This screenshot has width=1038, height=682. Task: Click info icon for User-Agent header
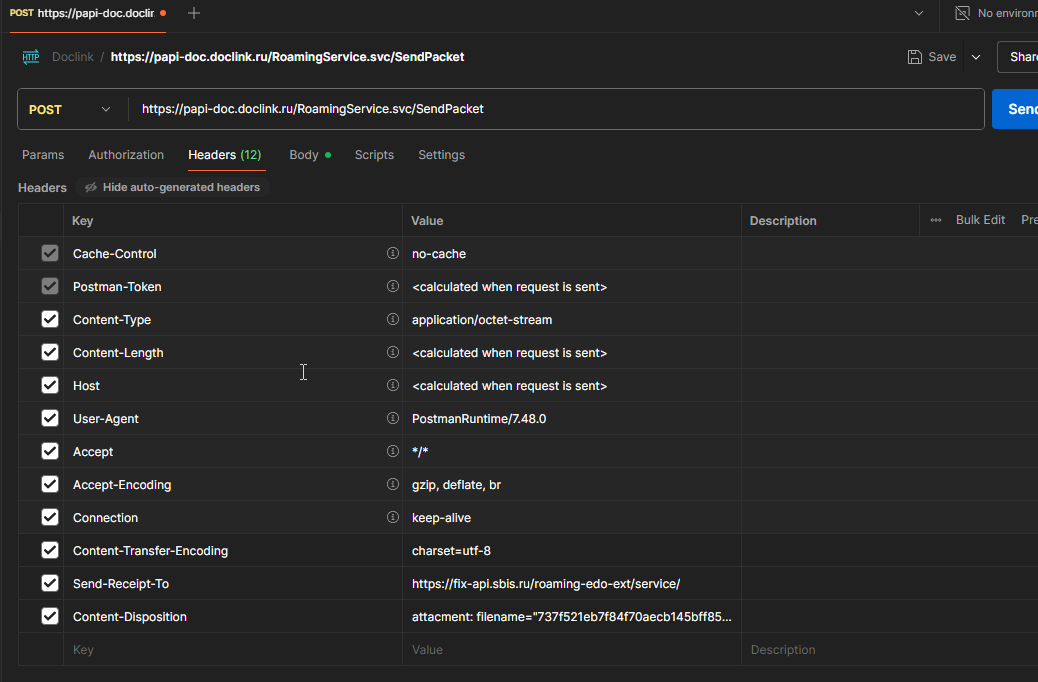(x=393, y=419)
